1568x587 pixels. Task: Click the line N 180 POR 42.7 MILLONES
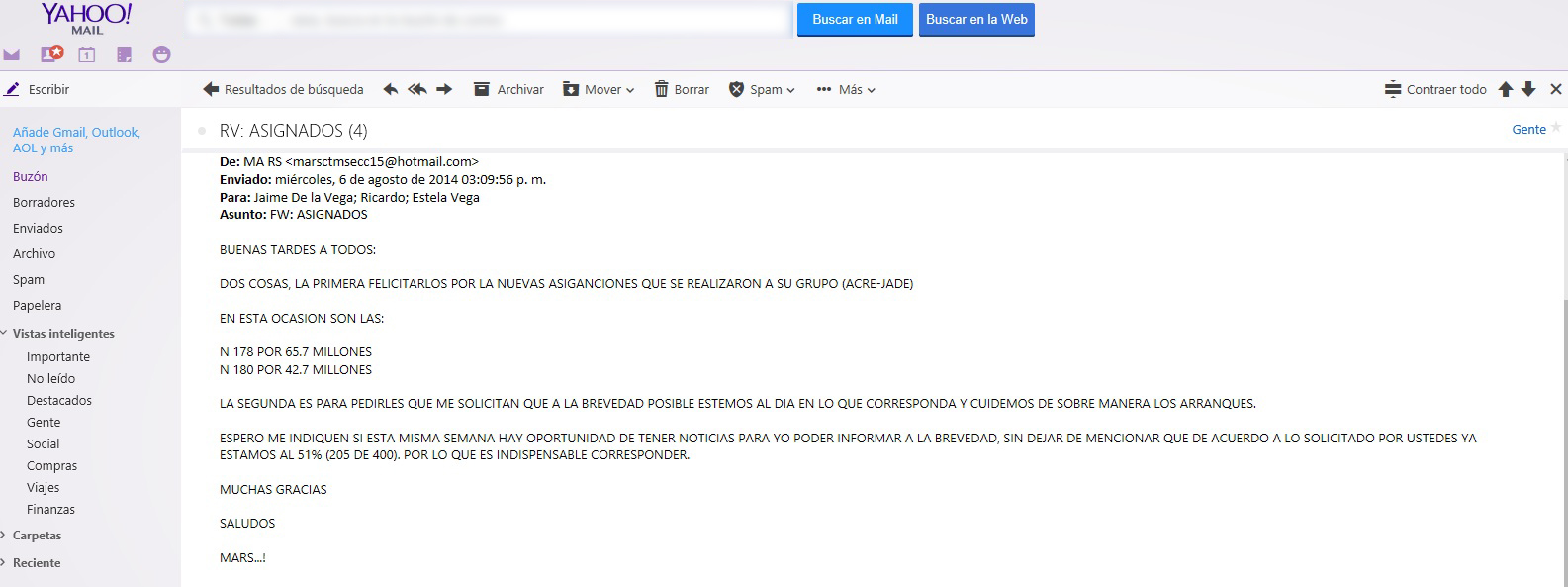click(296, 369)
